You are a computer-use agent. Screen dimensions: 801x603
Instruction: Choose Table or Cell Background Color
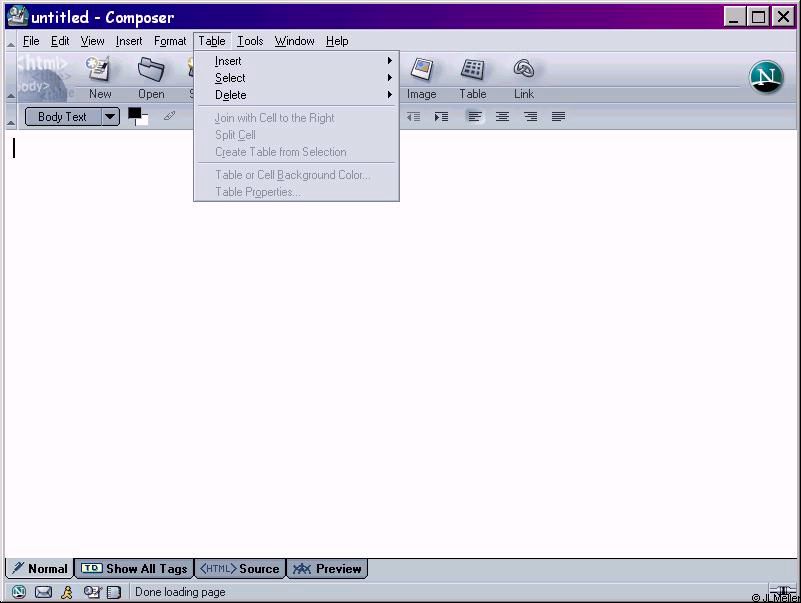[x=296, y=175]
